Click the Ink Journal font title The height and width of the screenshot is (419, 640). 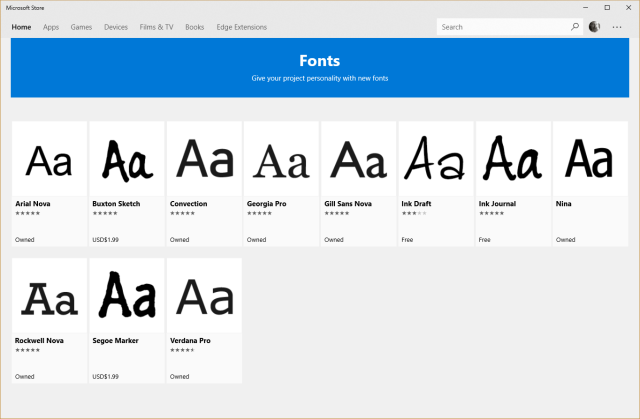click(499, 204)
